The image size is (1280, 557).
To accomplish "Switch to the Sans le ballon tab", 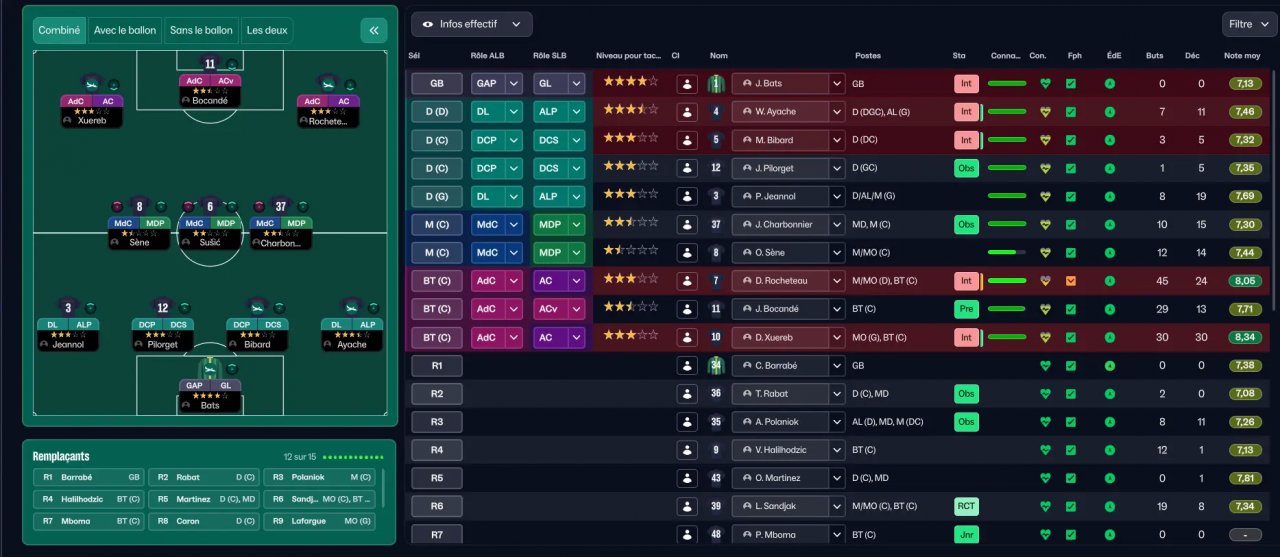I will click(201, 30).
